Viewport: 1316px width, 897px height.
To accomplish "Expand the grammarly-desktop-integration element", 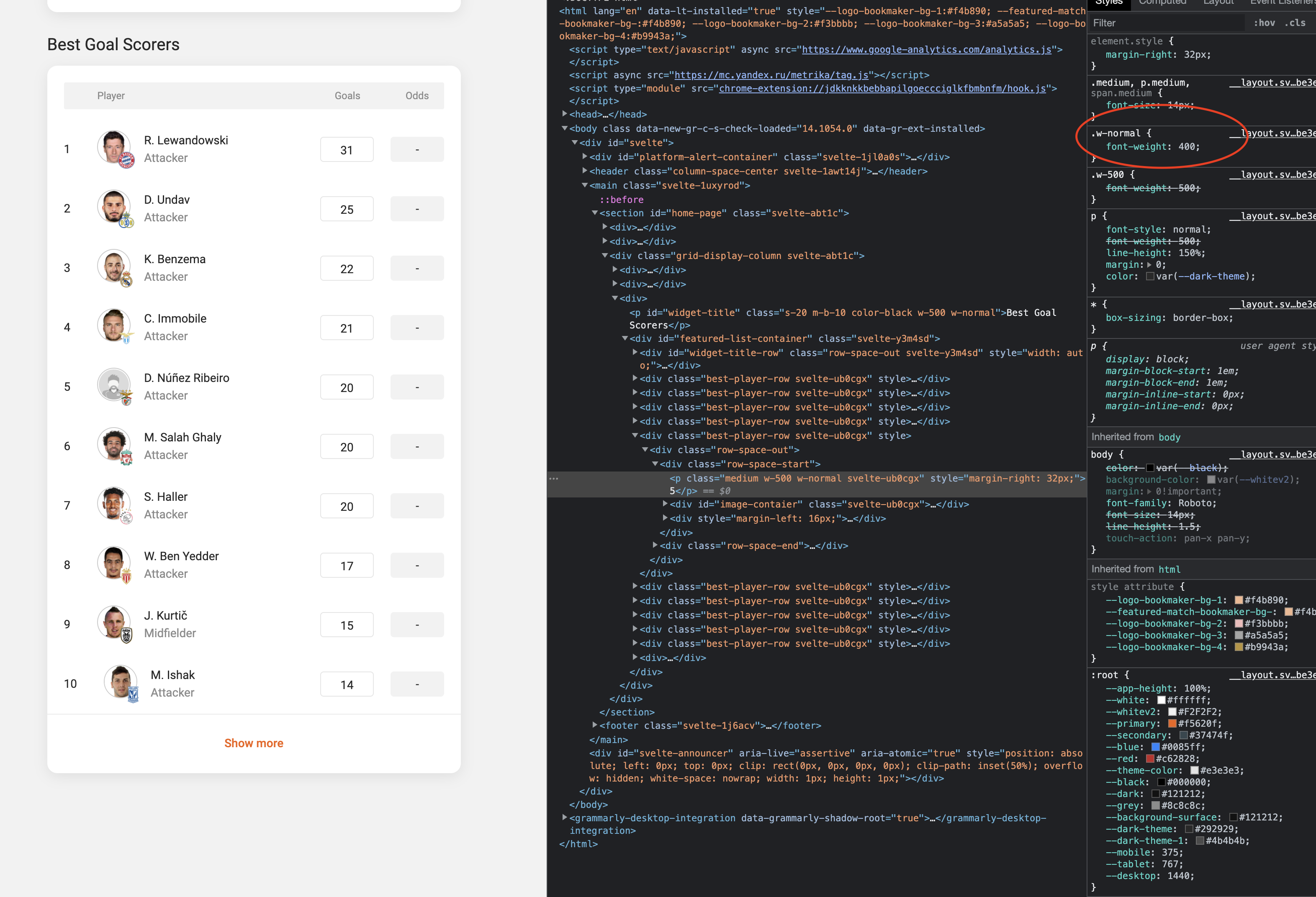I will click(564, 818).
